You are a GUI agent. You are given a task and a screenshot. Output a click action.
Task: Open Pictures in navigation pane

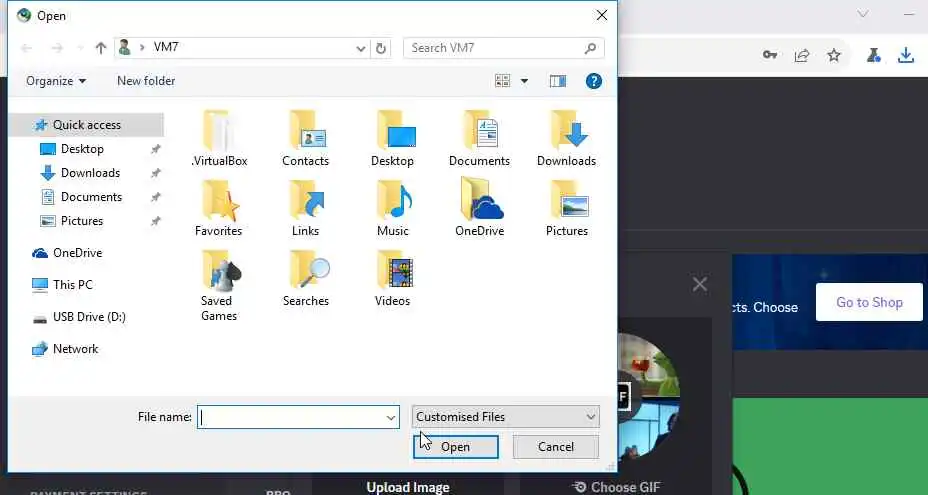pyautogui.click(x=82, y=221)
